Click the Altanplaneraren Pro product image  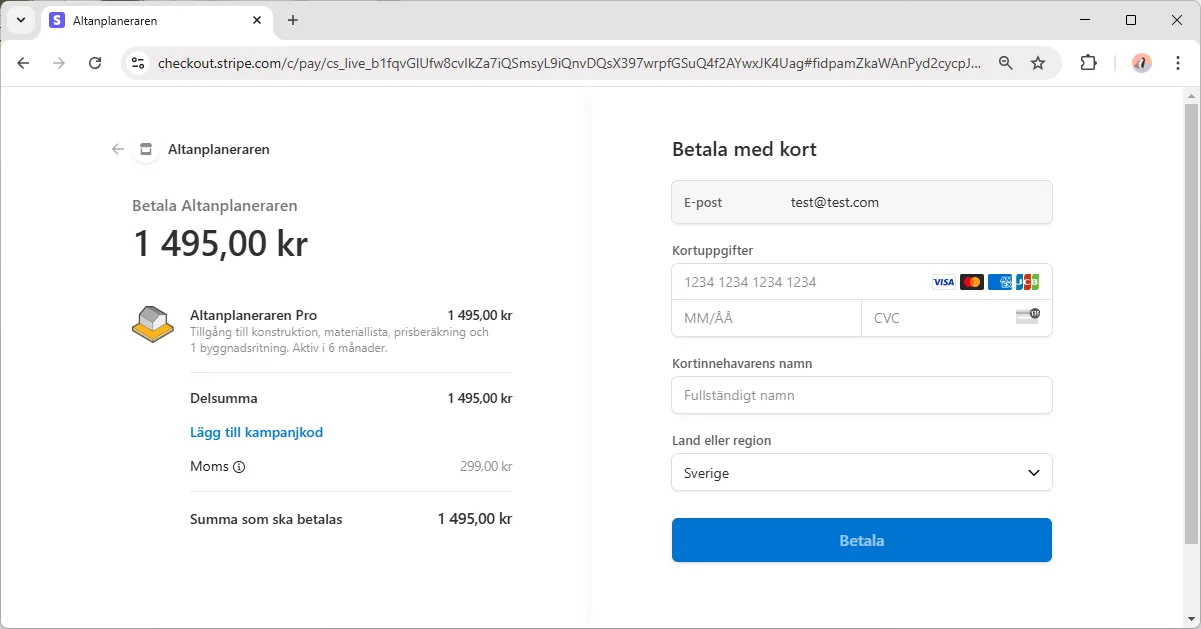[152, 325]
